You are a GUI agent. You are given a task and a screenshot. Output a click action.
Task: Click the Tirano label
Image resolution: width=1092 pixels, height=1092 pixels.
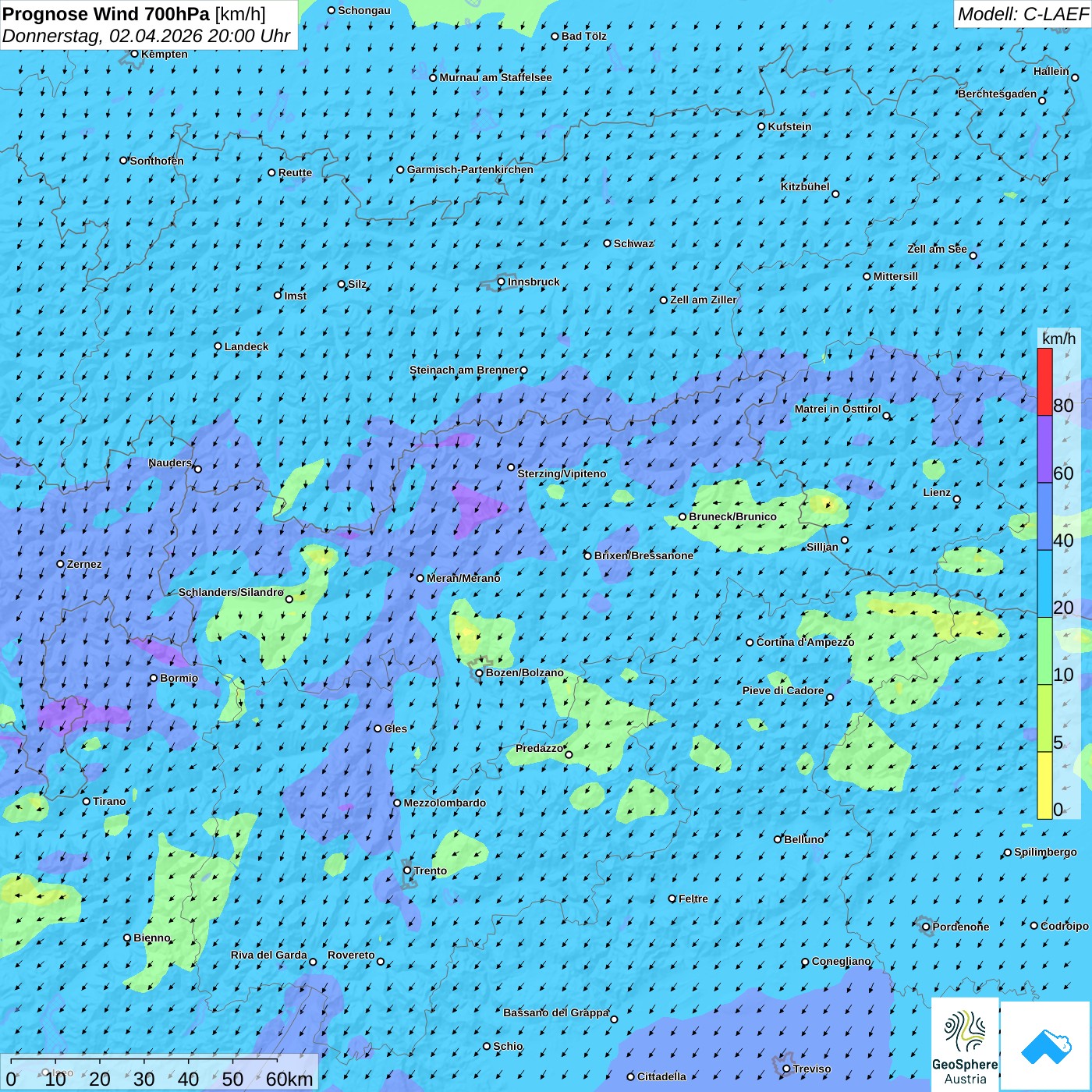[109, 801]
